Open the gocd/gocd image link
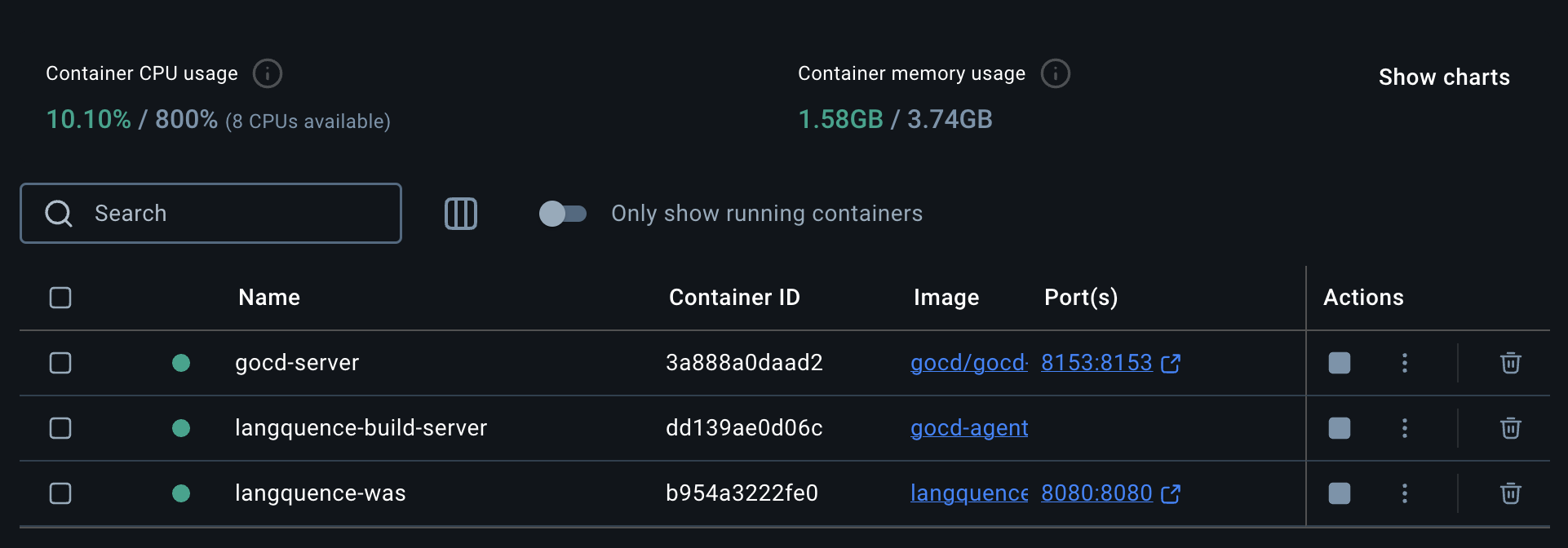 click(969, 363)
